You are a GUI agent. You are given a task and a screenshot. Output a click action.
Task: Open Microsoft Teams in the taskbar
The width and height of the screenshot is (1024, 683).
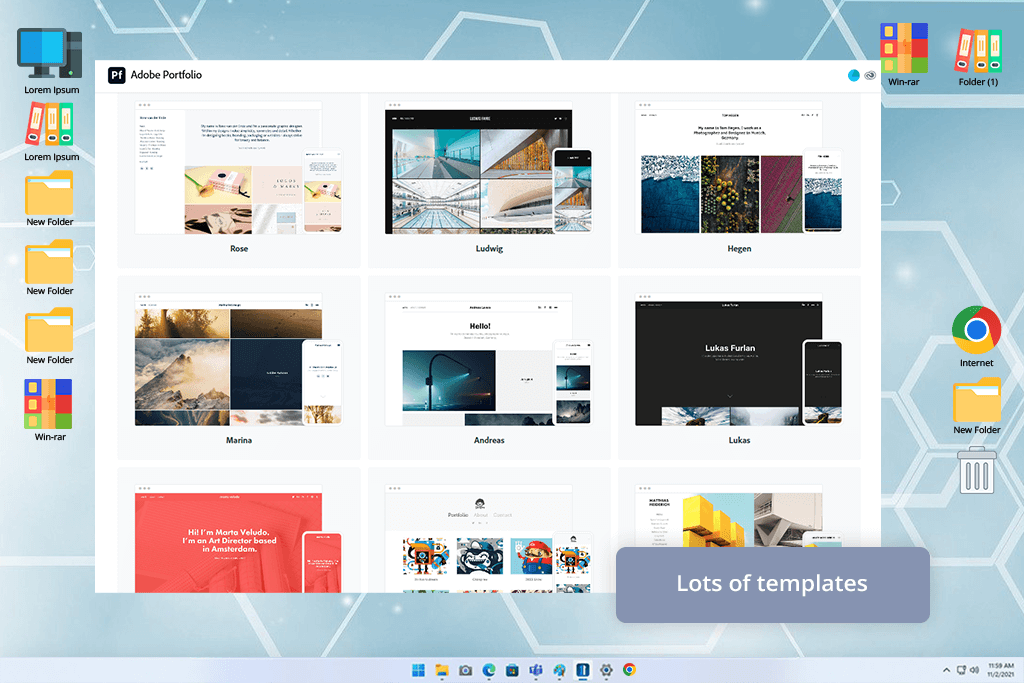(x=536, y=670)
